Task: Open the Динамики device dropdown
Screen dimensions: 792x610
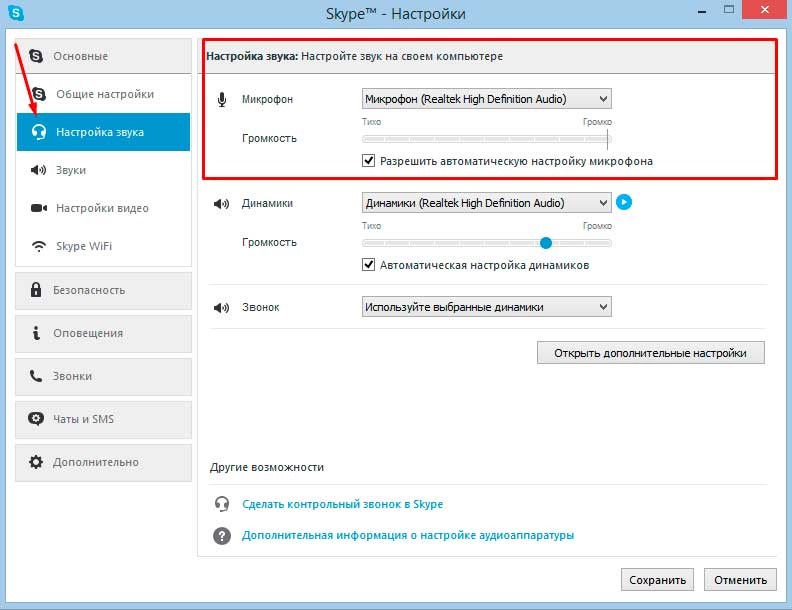Action: [486, 203]
